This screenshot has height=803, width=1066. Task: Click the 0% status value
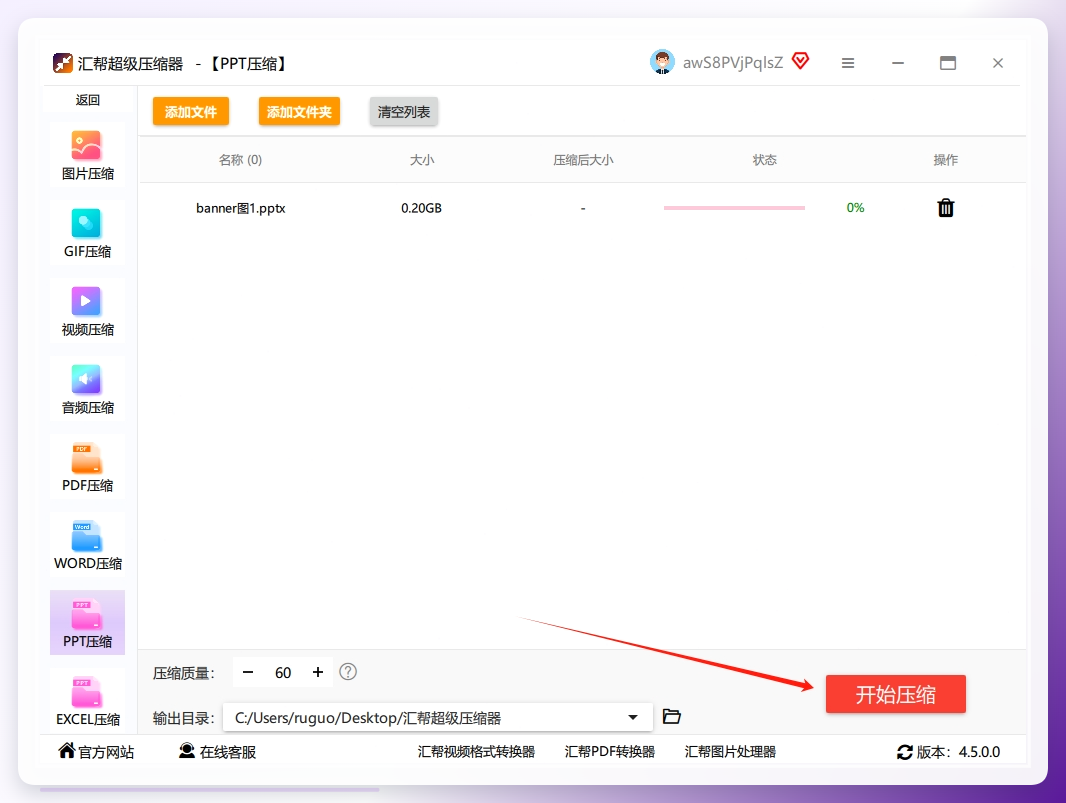[855, 207]
